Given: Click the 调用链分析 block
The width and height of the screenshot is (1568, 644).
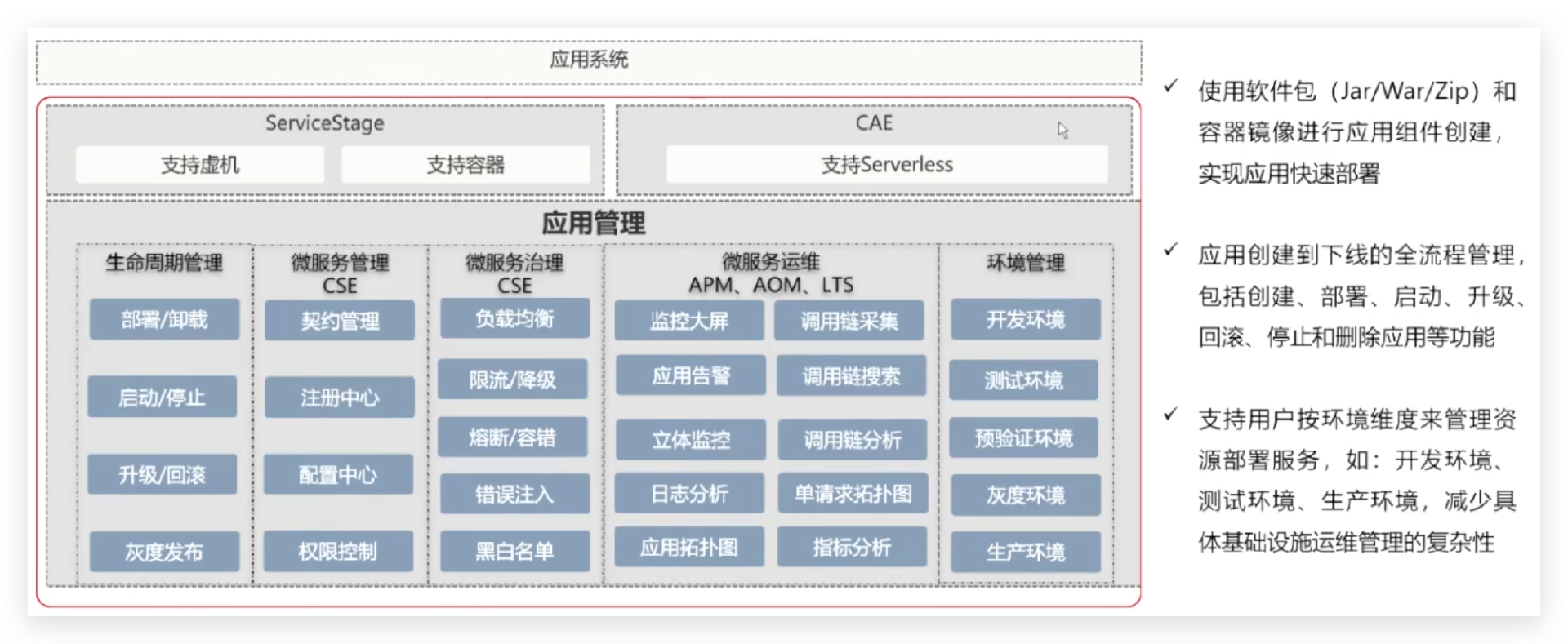Looking at the screenshot, I should [x=853, y=440].
